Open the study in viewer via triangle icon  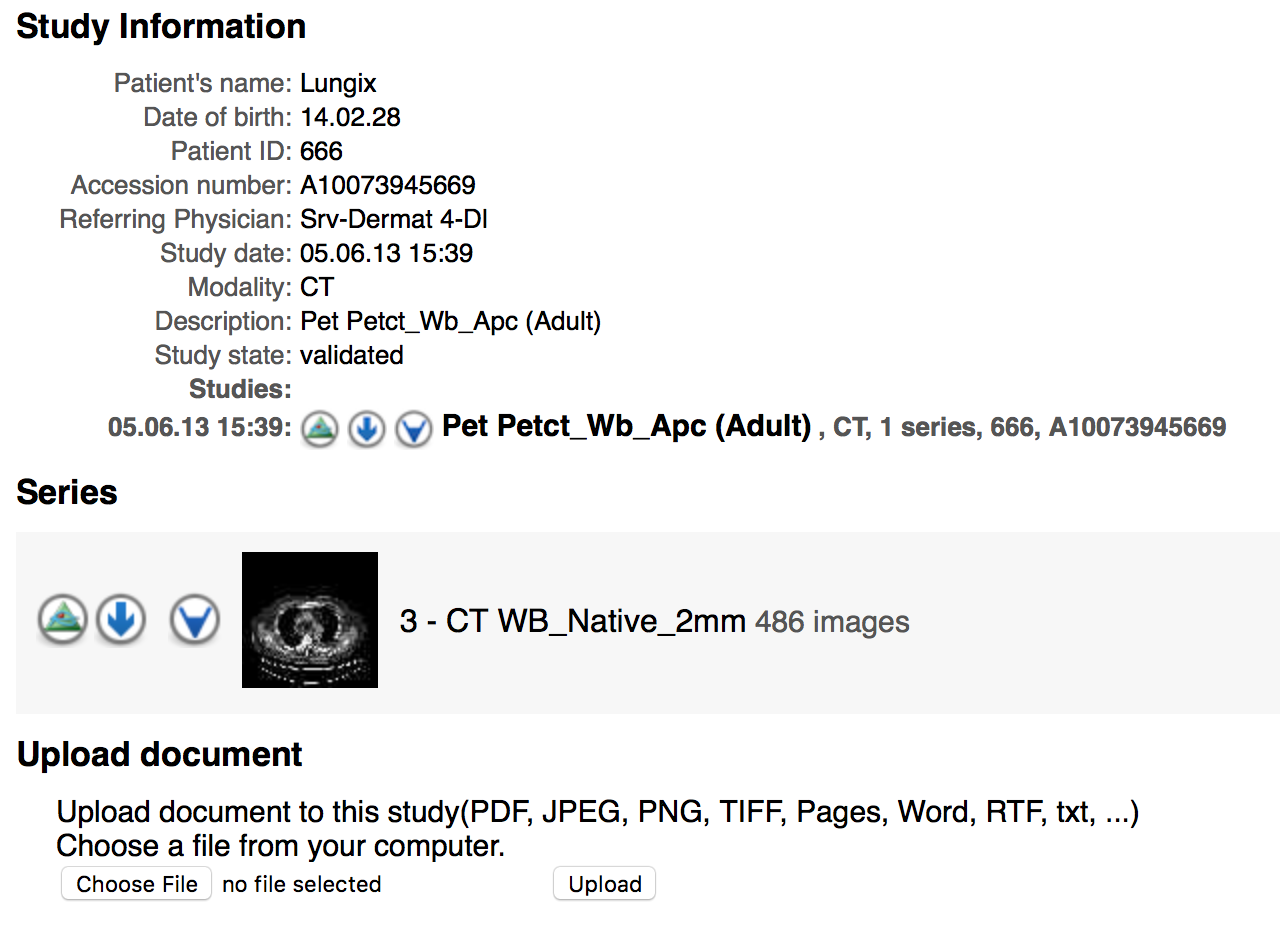[x=319, y=429]
